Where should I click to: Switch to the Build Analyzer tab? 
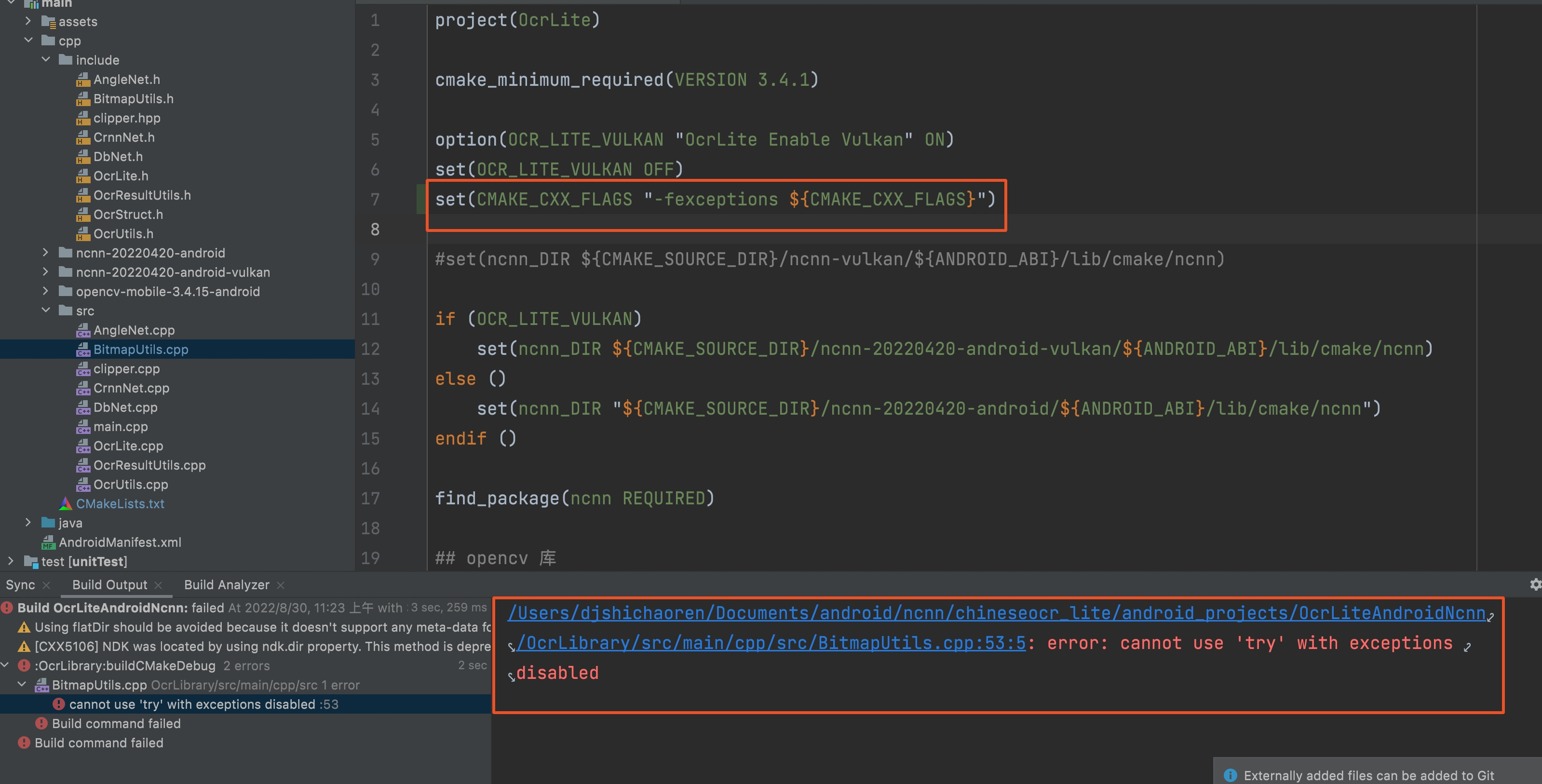coord(226,585)
